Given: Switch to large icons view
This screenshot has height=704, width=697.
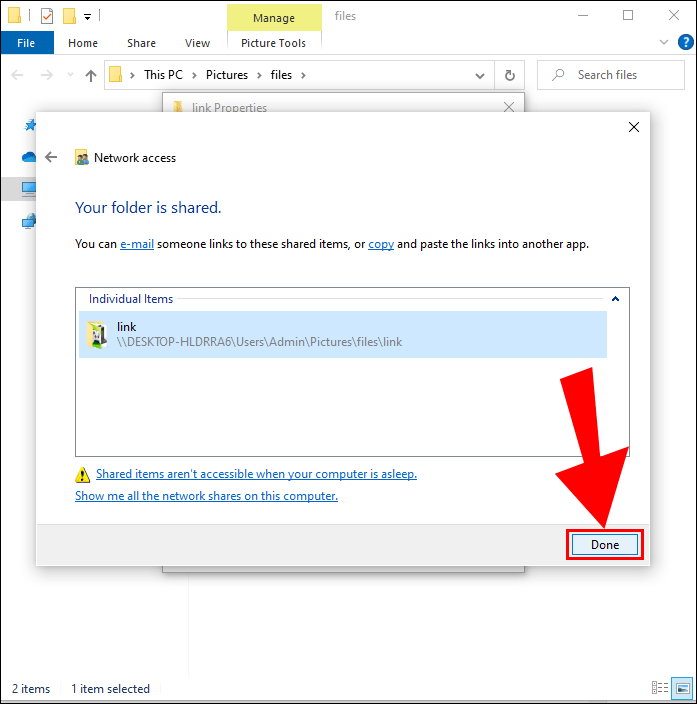Looking at the screenshot, I should (x=683, y=688).
